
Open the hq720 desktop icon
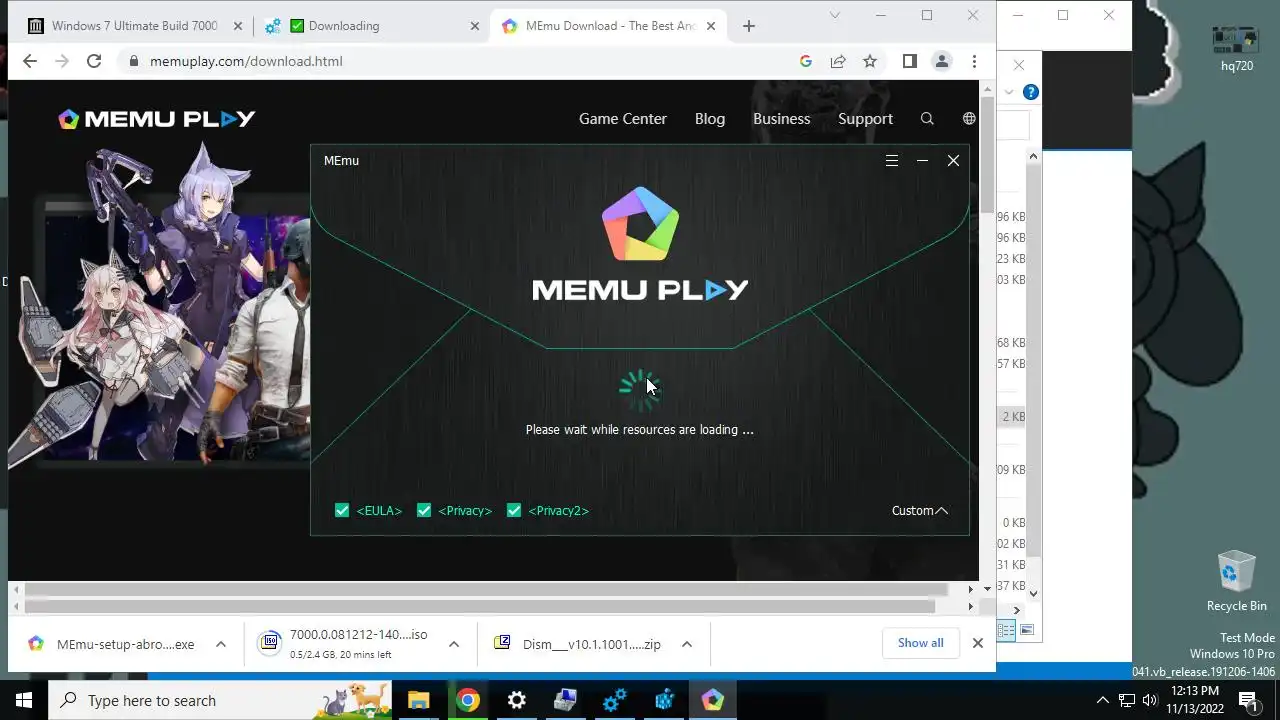(1236, 48)
